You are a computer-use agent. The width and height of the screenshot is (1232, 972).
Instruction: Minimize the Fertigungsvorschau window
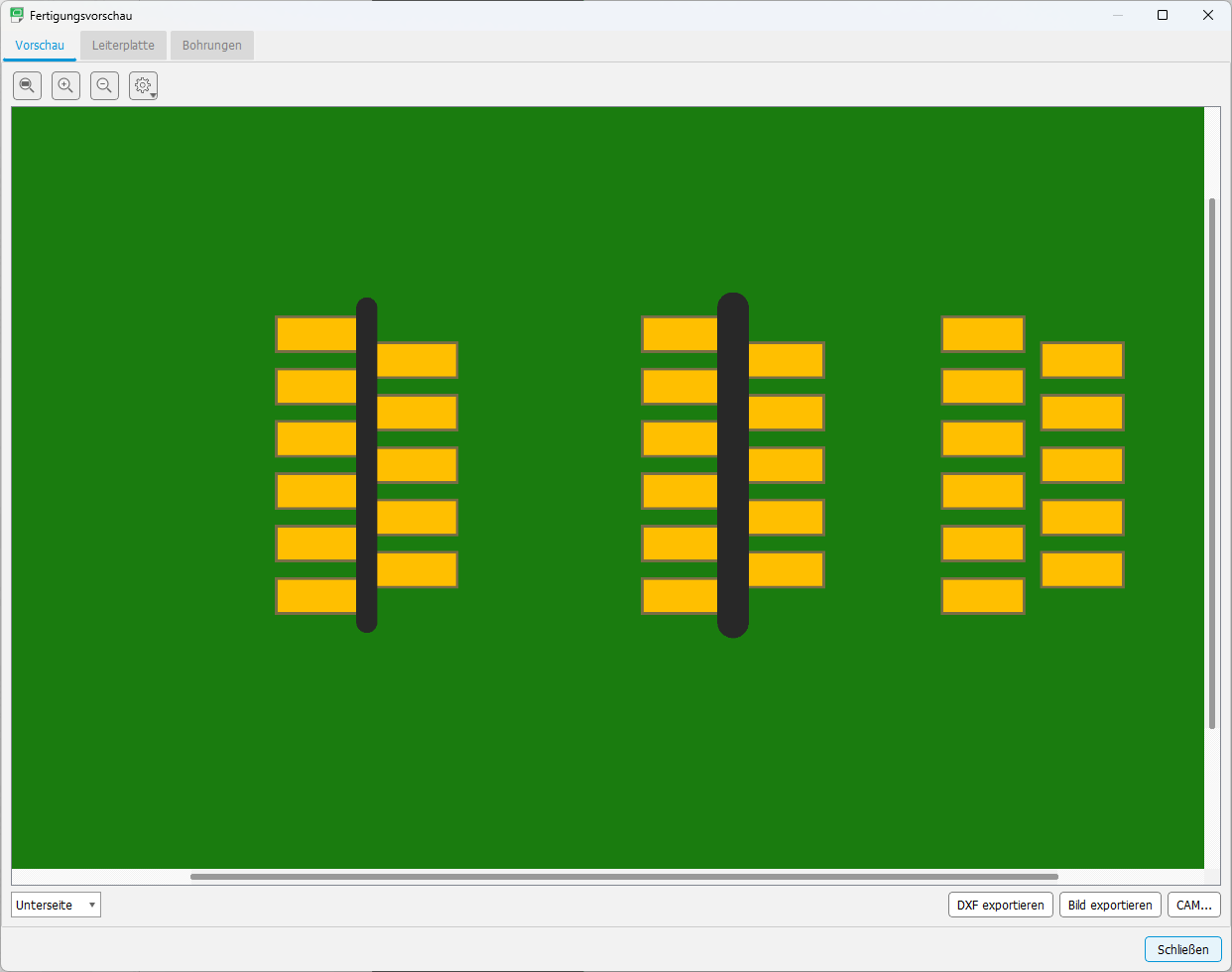[1118, 15]
